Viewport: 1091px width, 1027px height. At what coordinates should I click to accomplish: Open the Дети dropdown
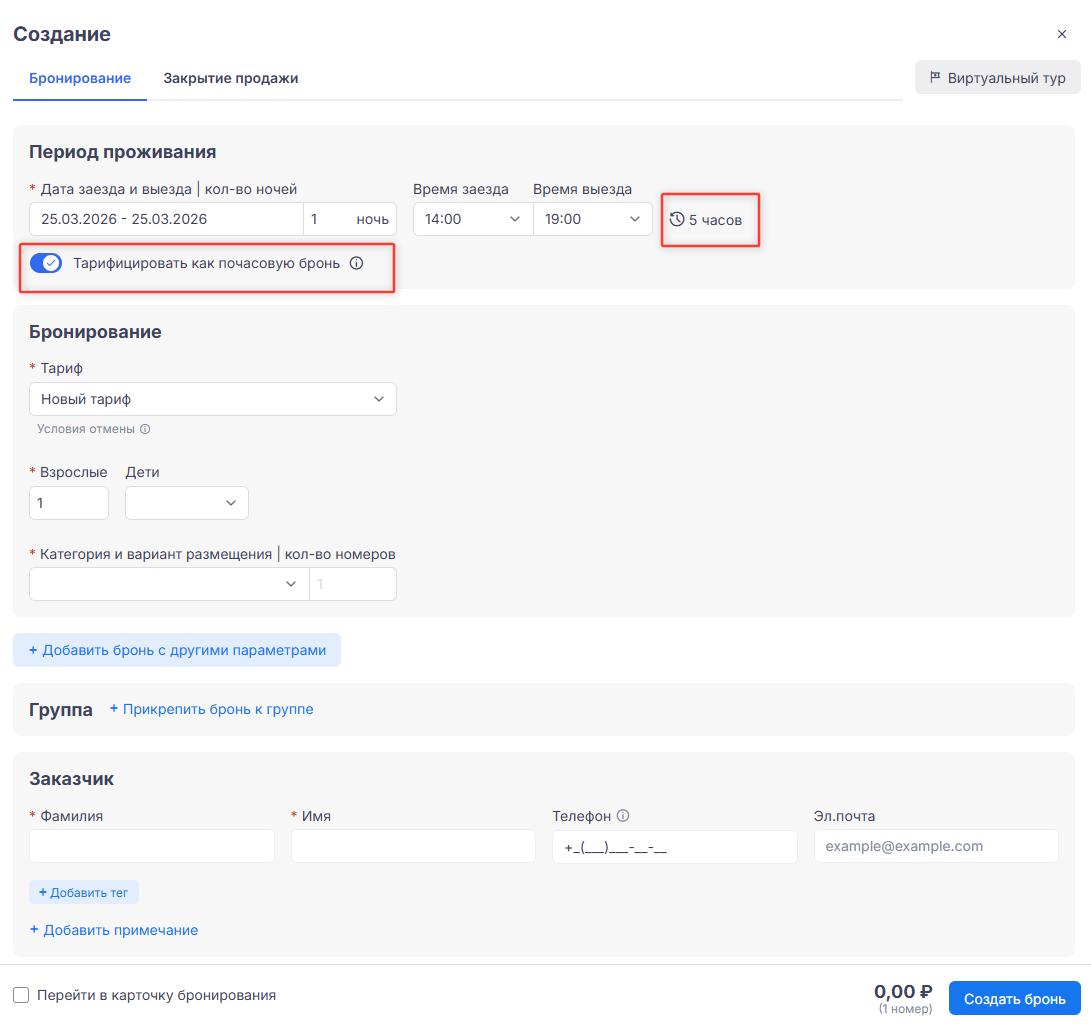186,503
